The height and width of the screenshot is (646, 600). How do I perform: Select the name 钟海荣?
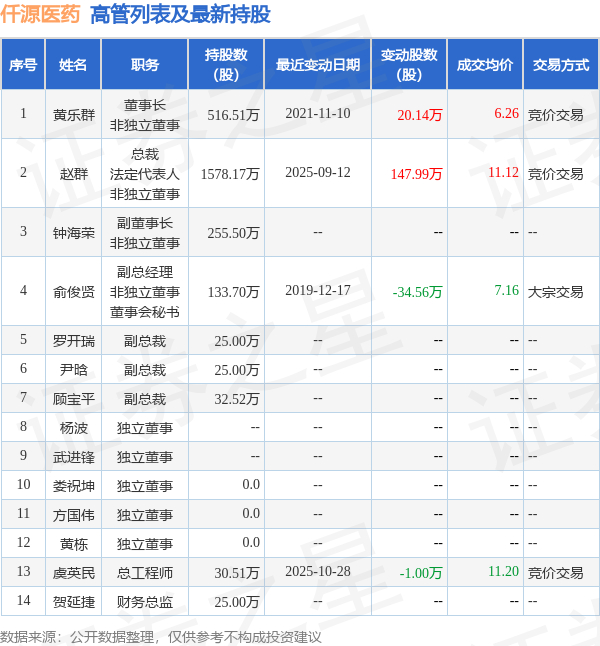click(x=74, y=233)
